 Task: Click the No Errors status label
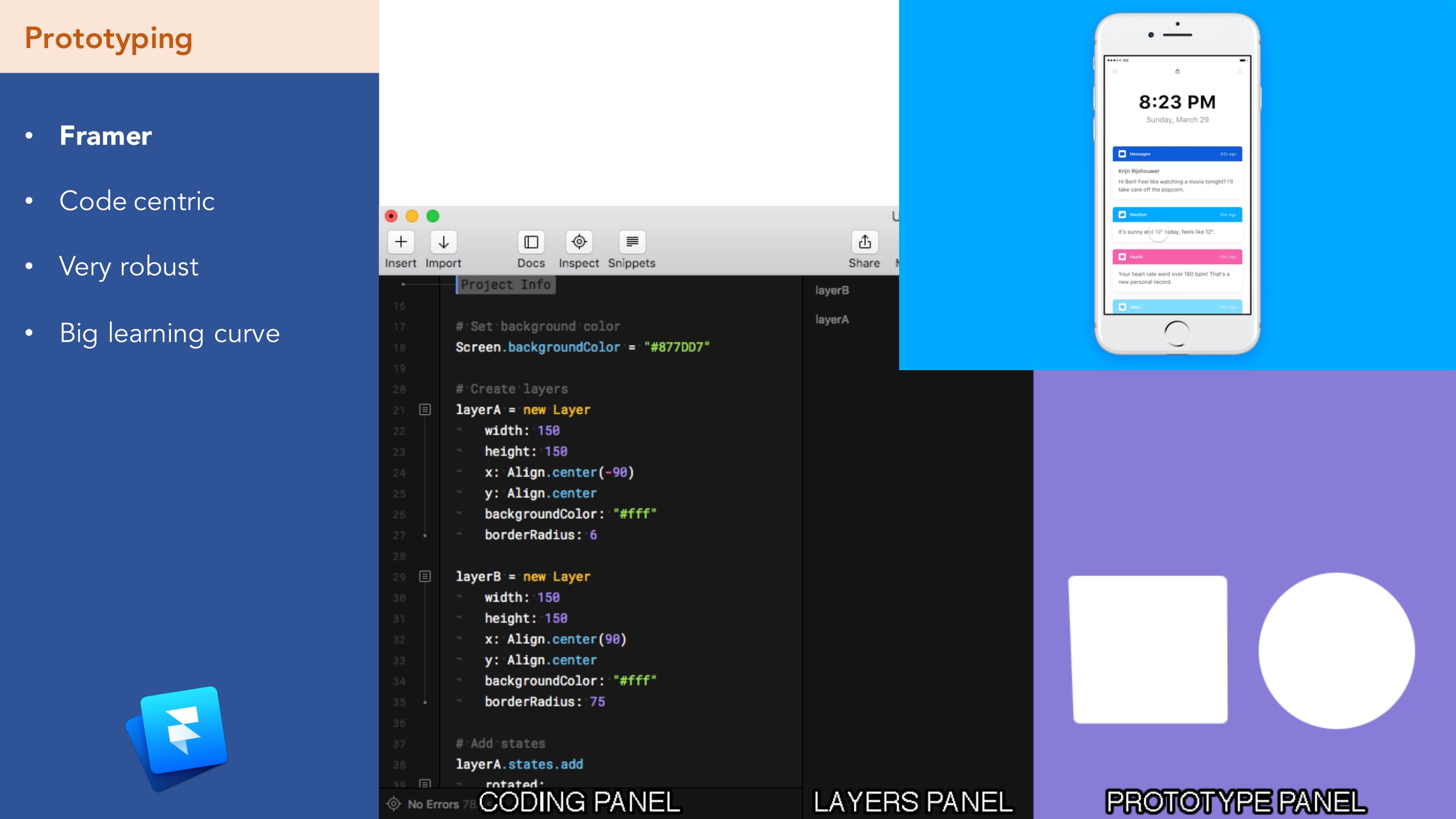433,804
